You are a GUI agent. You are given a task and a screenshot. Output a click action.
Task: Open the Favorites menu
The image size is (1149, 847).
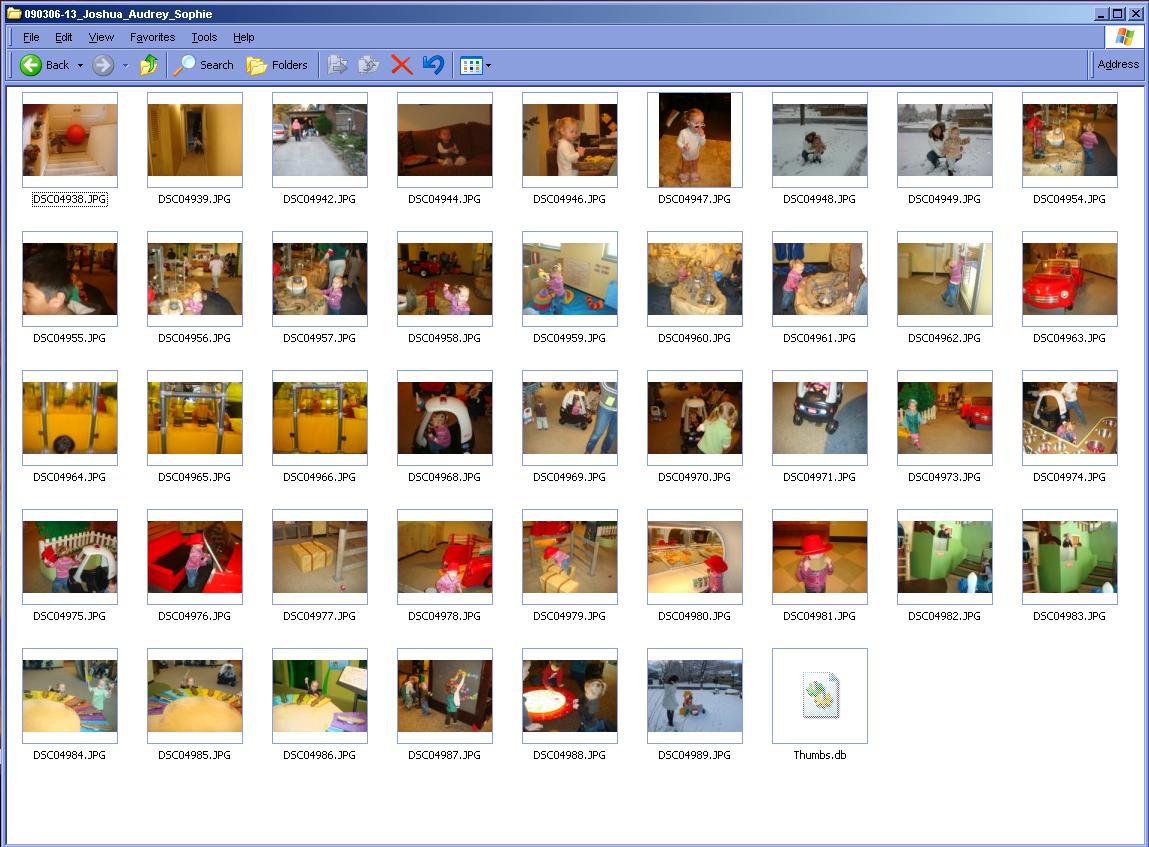pos(152,37)
